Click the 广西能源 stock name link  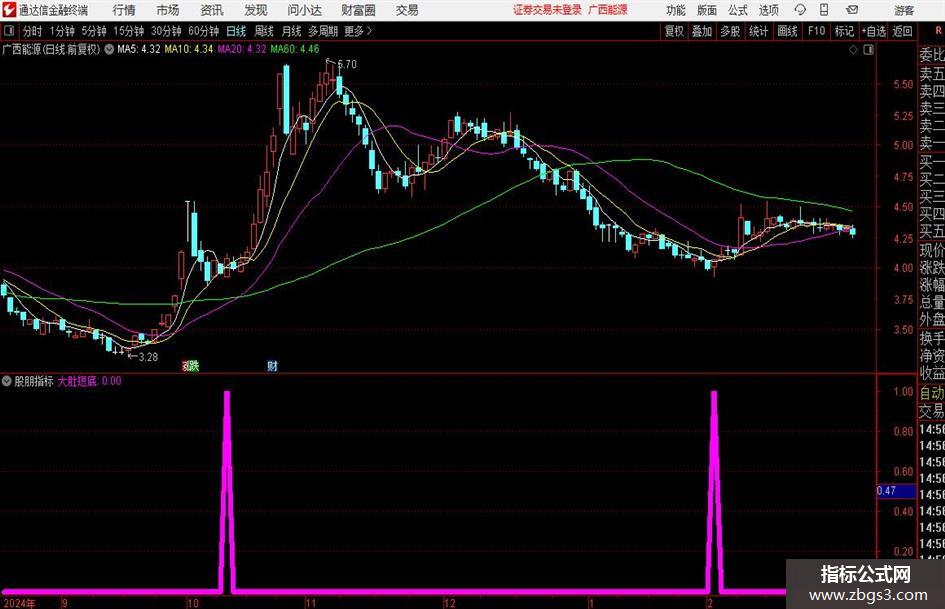tap(608, 10)
